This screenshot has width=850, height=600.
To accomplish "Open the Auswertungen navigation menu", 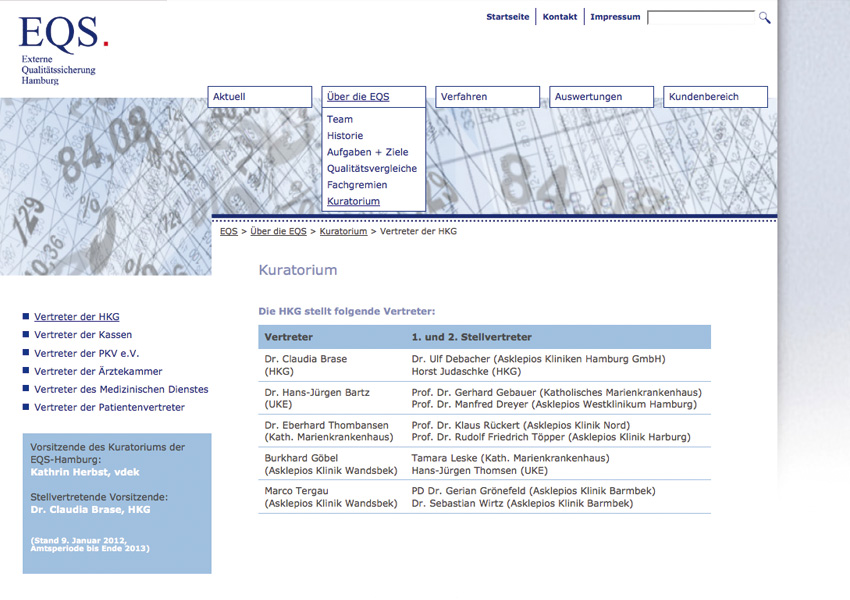I will pos(601,97).
